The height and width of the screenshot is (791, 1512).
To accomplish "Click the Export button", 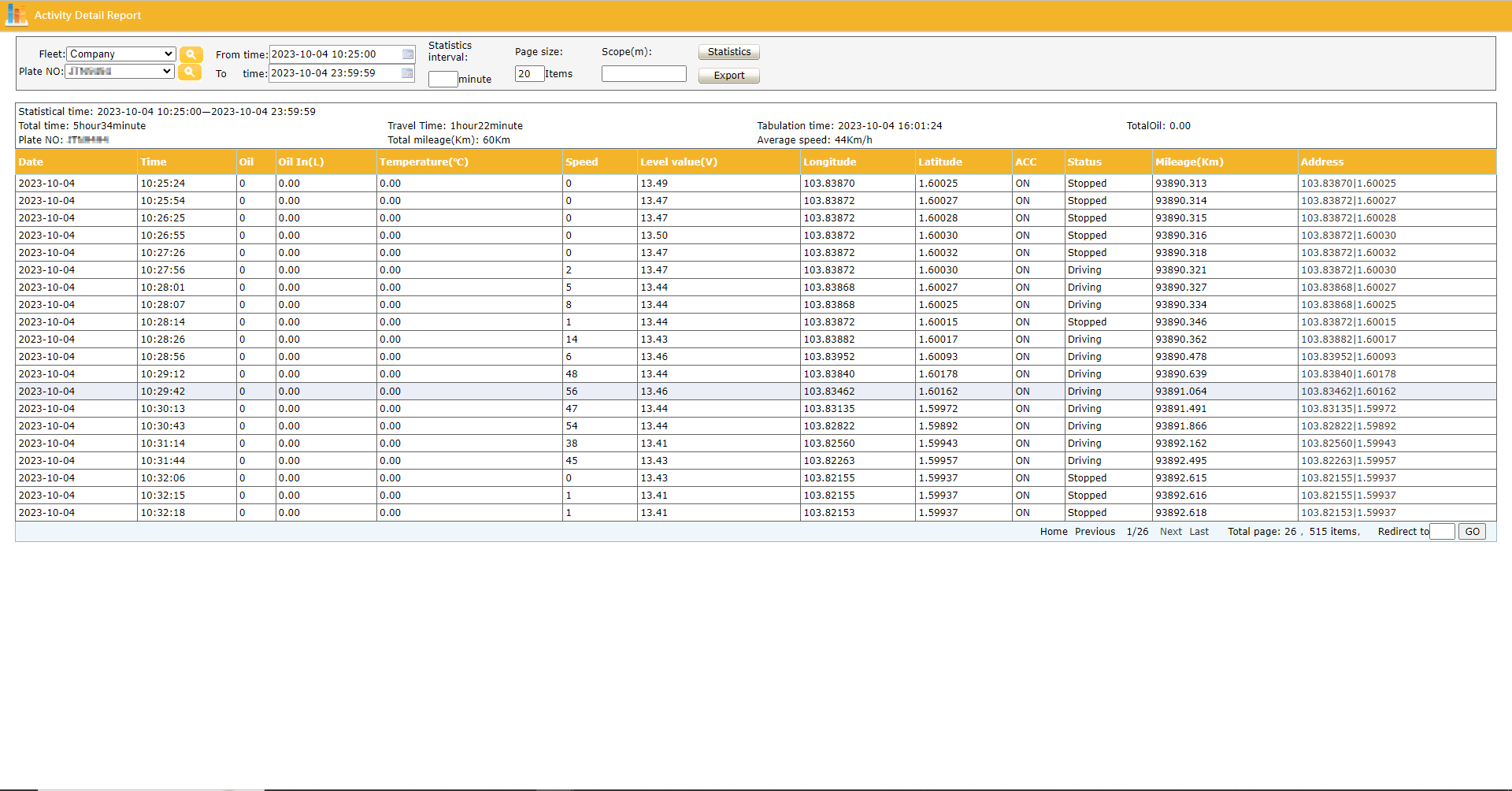I will [728, 75].
